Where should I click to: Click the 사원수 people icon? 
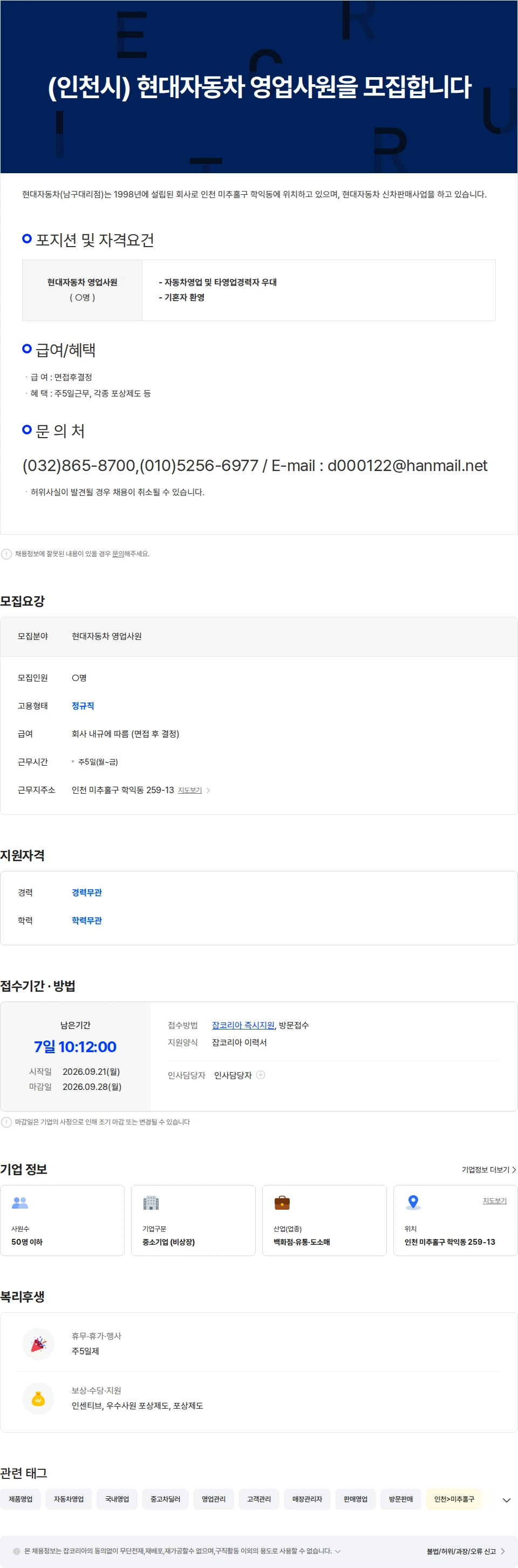(x=20, y=1203)
